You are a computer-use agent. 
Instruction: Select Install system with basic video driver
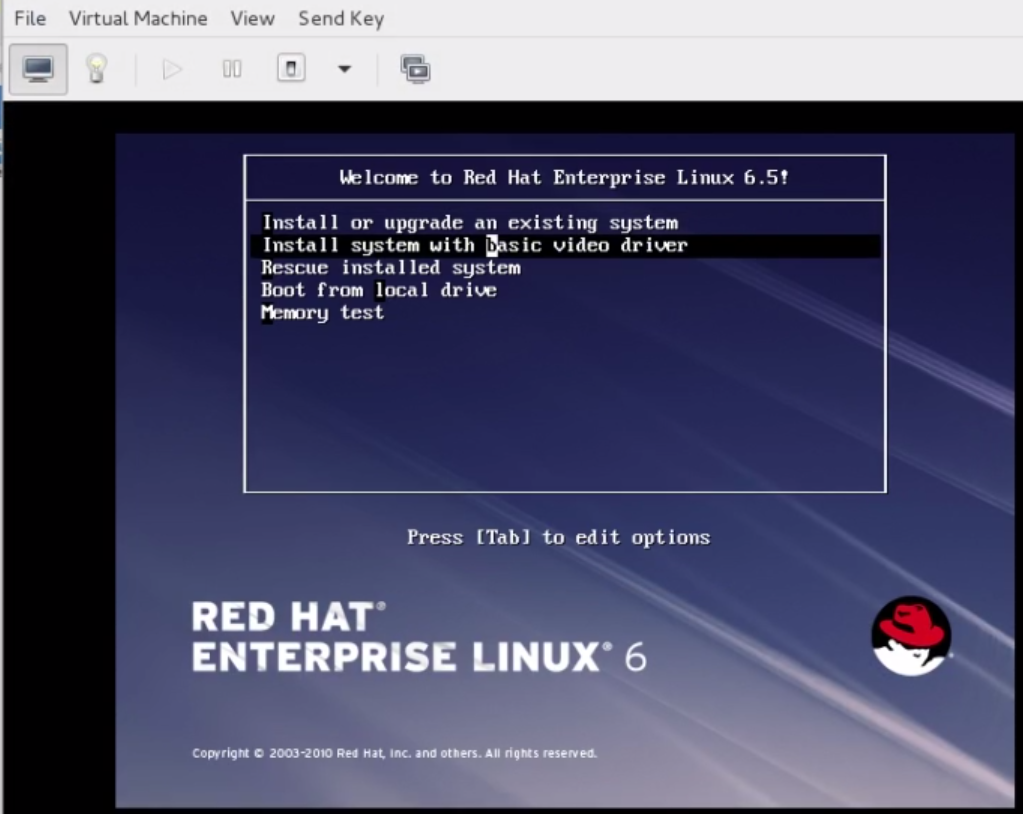click(x=565, y=246)
